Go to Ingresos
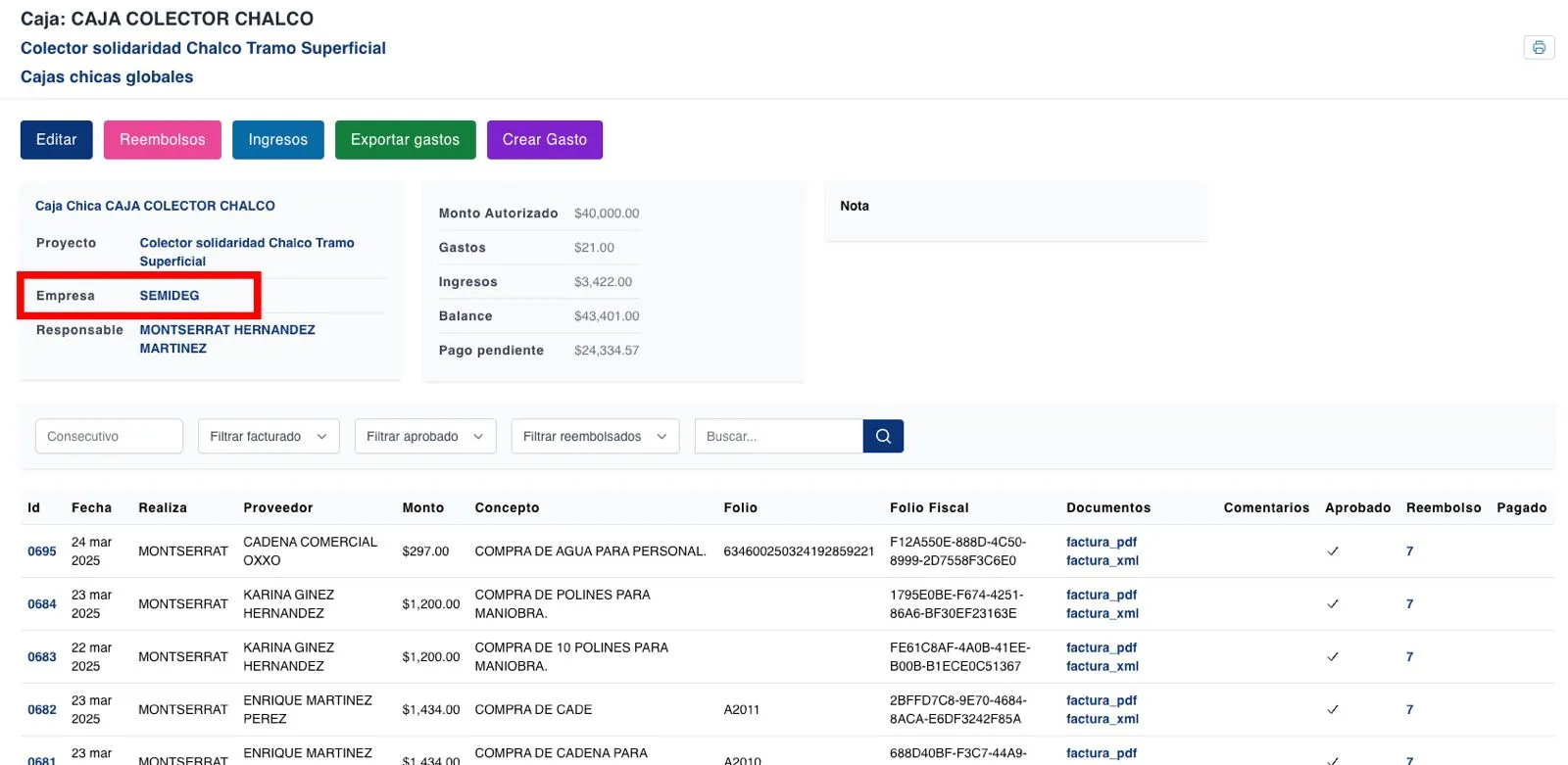Image resolution: width=1568 pixels, height=765 pixels. pos(277,140)
